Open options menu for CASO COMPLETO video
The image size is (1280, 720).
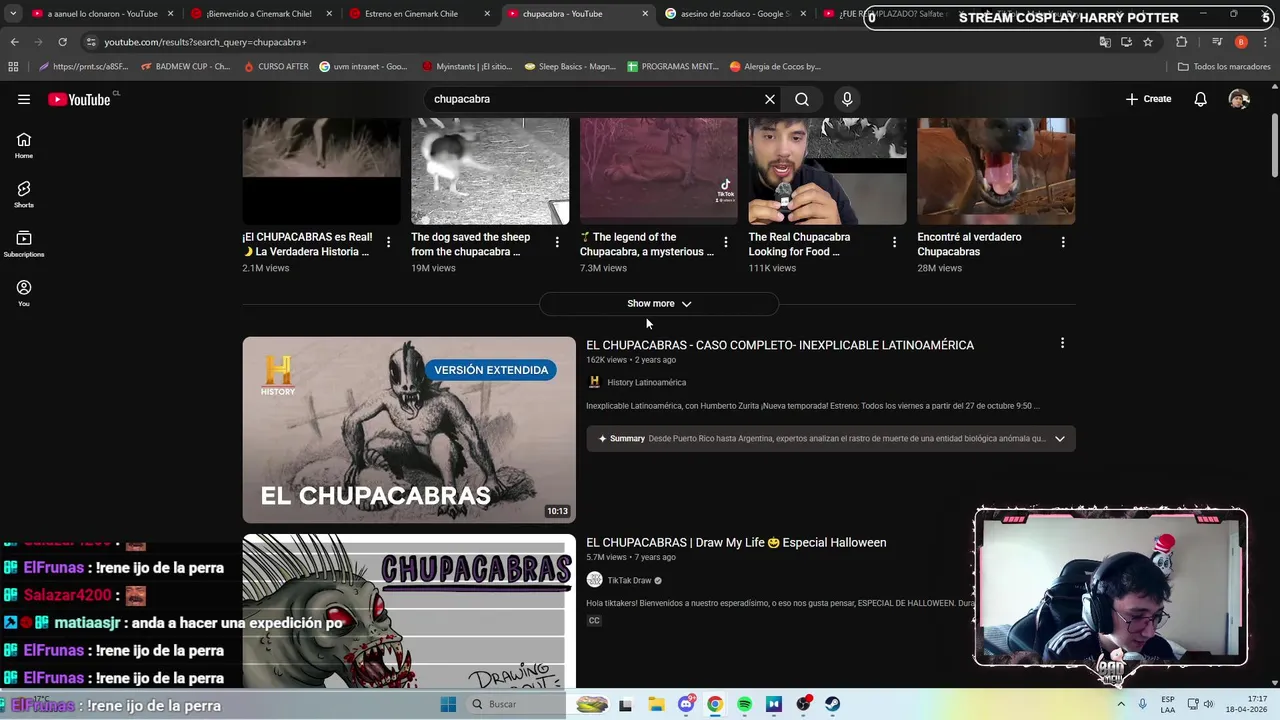pyautogui.click(x=1062, y=343)
